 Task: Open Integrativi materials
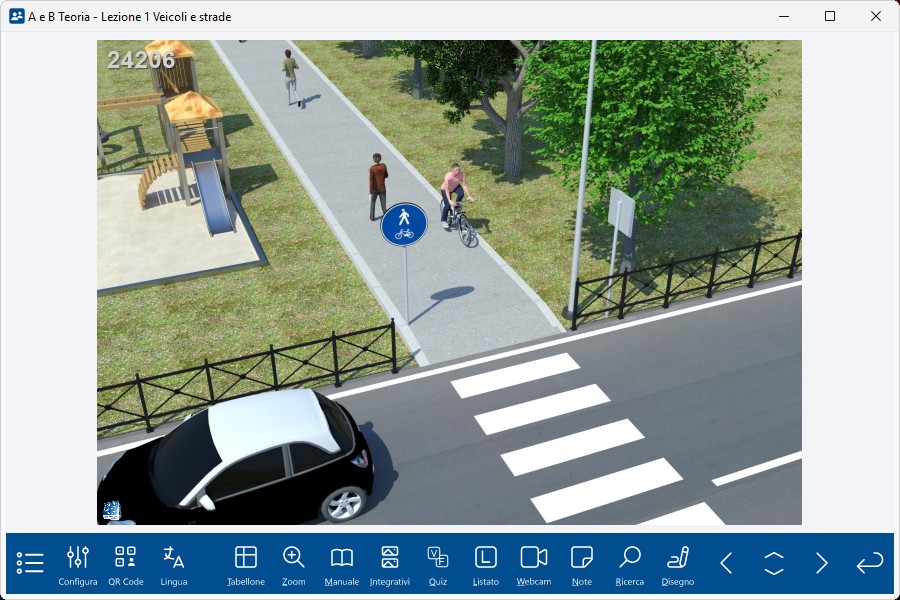tap(390, 564)
